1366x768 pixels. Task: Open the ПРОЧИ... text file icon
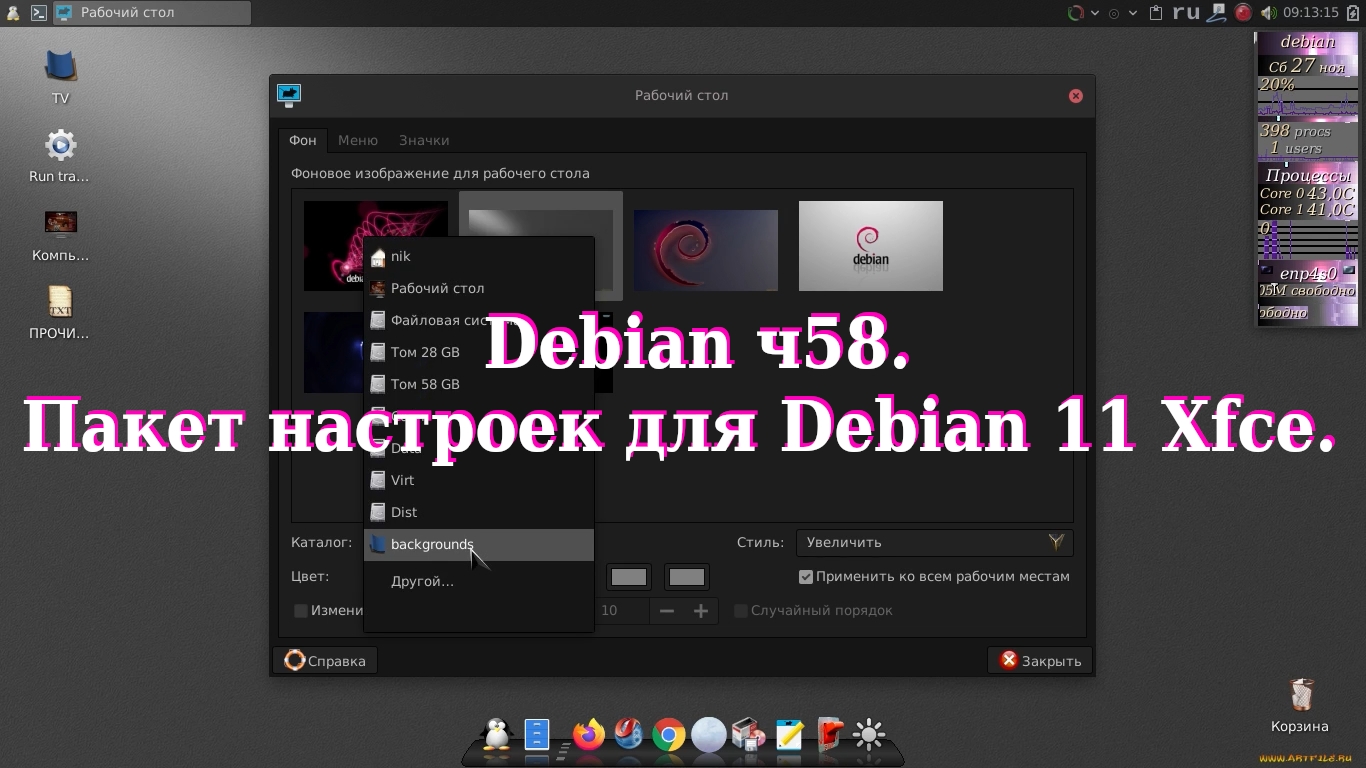coord(60,312)
